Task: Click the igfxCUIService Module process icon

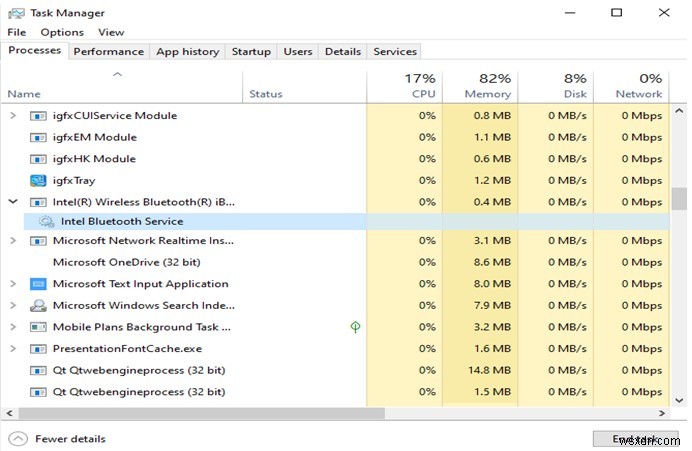Action: [38, 116]
